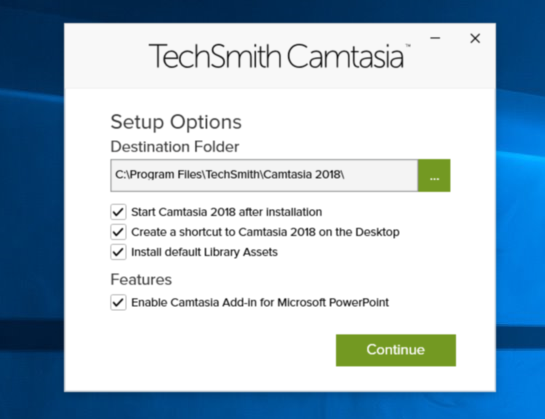
Task: Click the Features section heading
Action: coord(141,280)
